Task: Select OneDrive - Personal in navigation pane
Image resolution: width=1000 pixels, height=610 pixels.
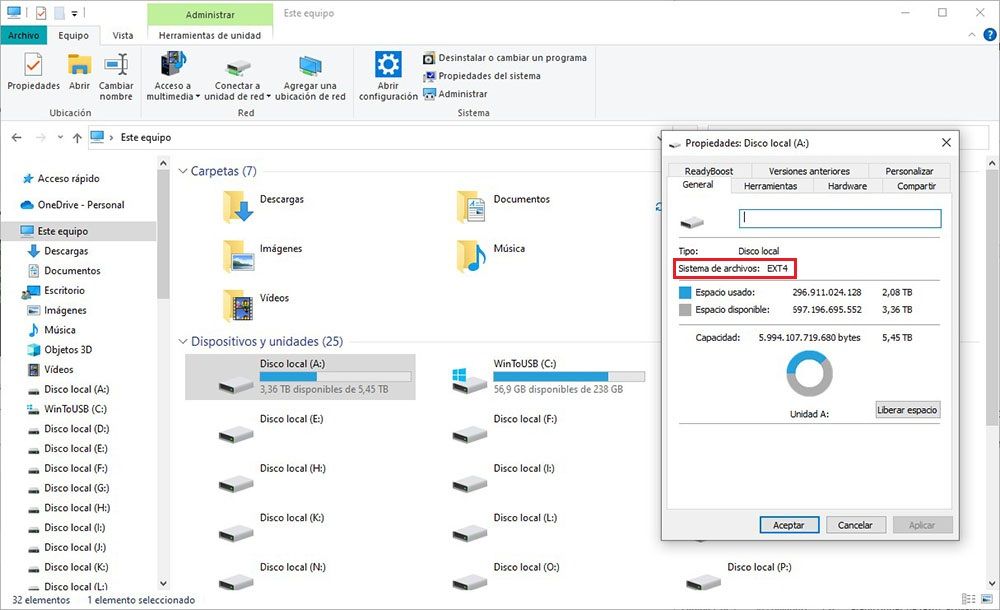Action: point(80,205)
